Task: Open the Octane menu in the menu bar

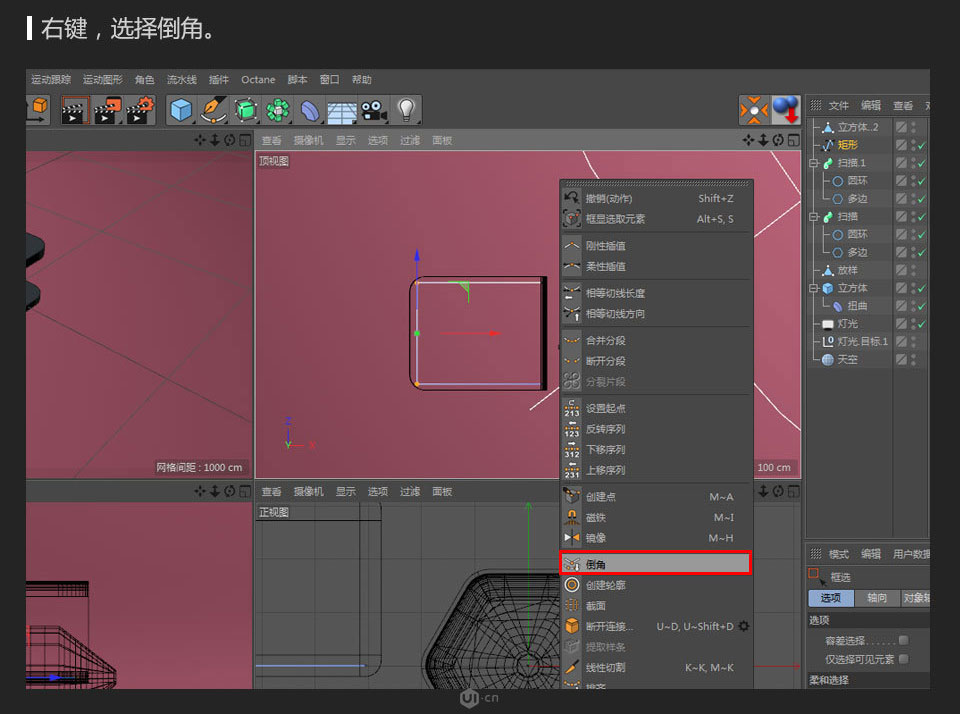Action: pos(258,79)
